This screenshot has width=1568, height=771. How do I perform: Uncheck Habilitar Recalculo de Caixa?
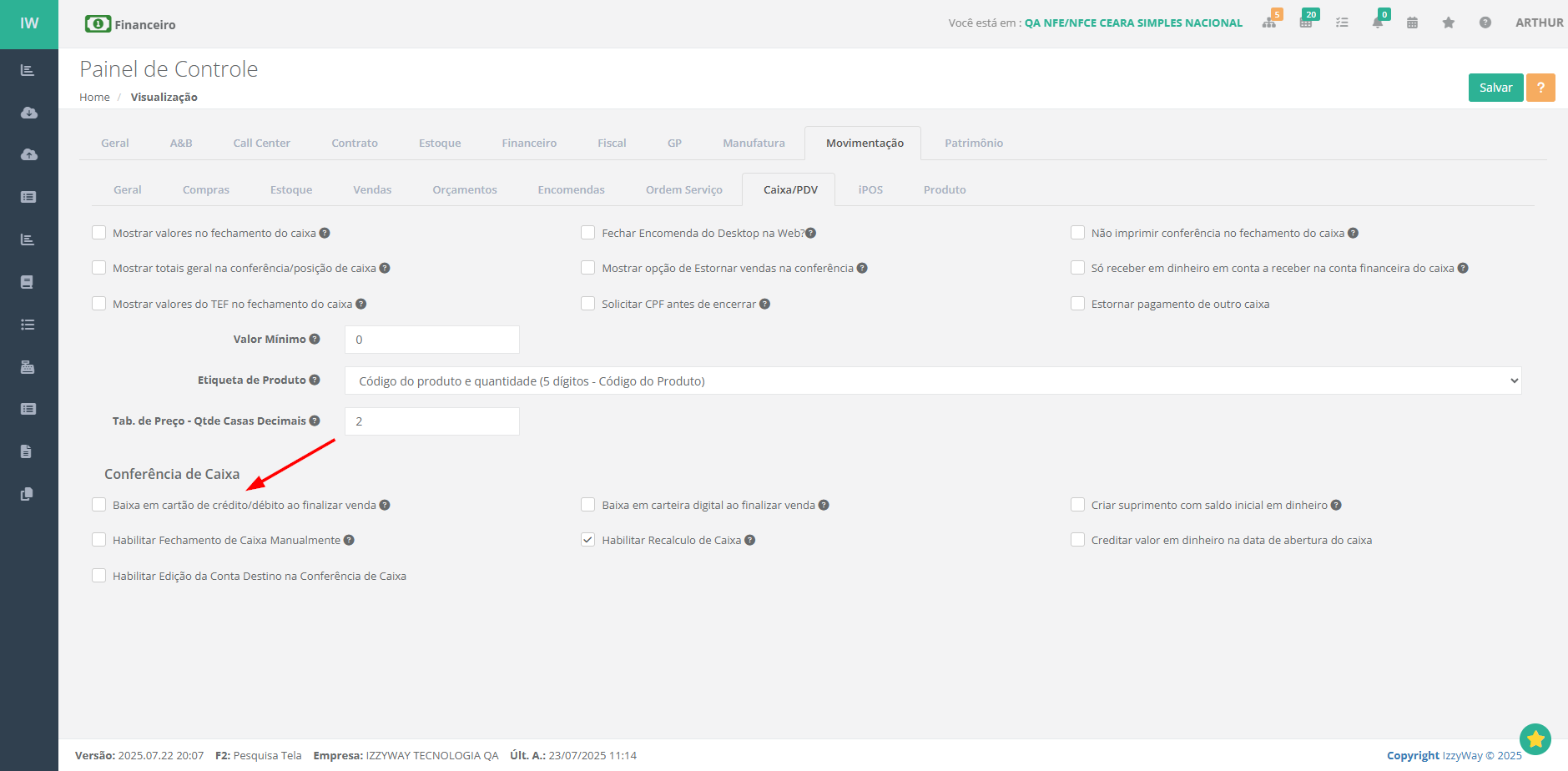[588, 540]
